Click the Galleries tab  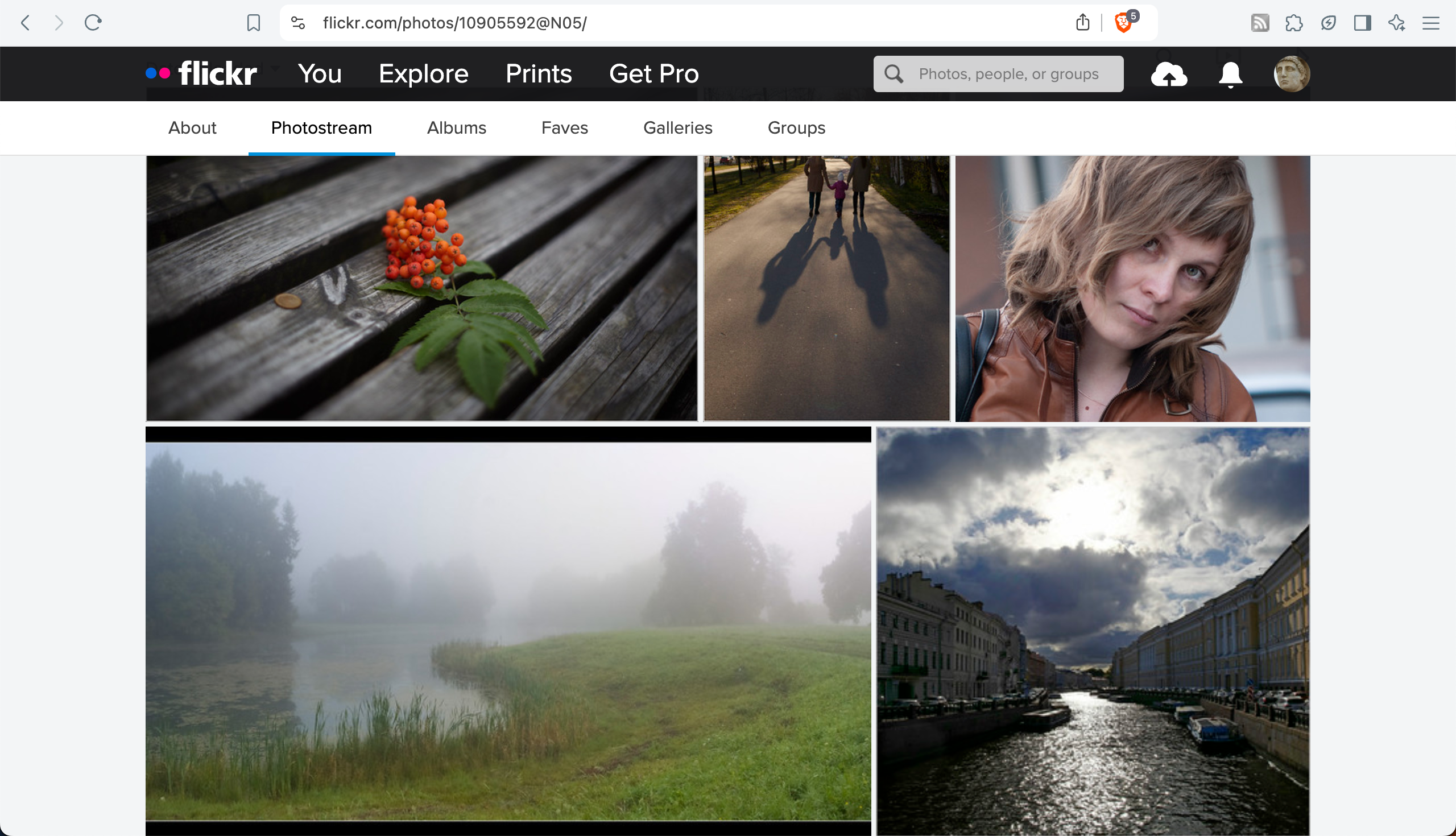[x=678, y=127]
